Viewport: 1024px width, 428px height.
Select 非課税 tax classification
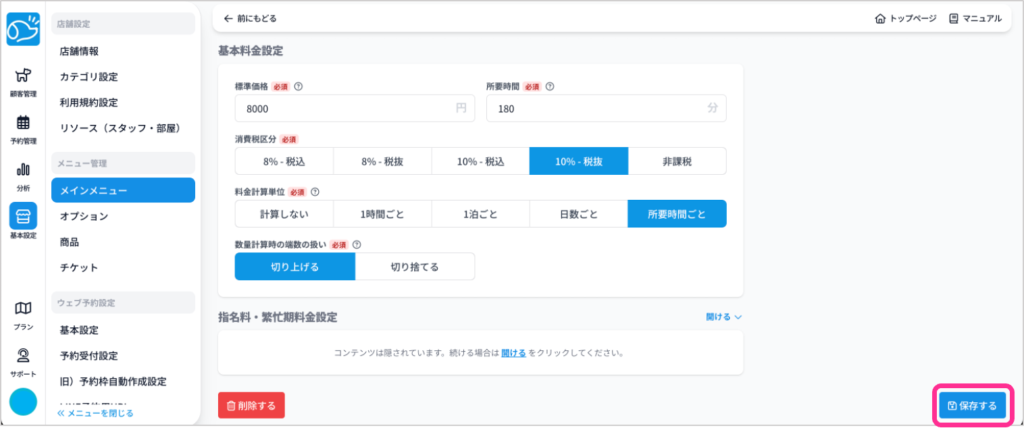[x=677, y=161]
